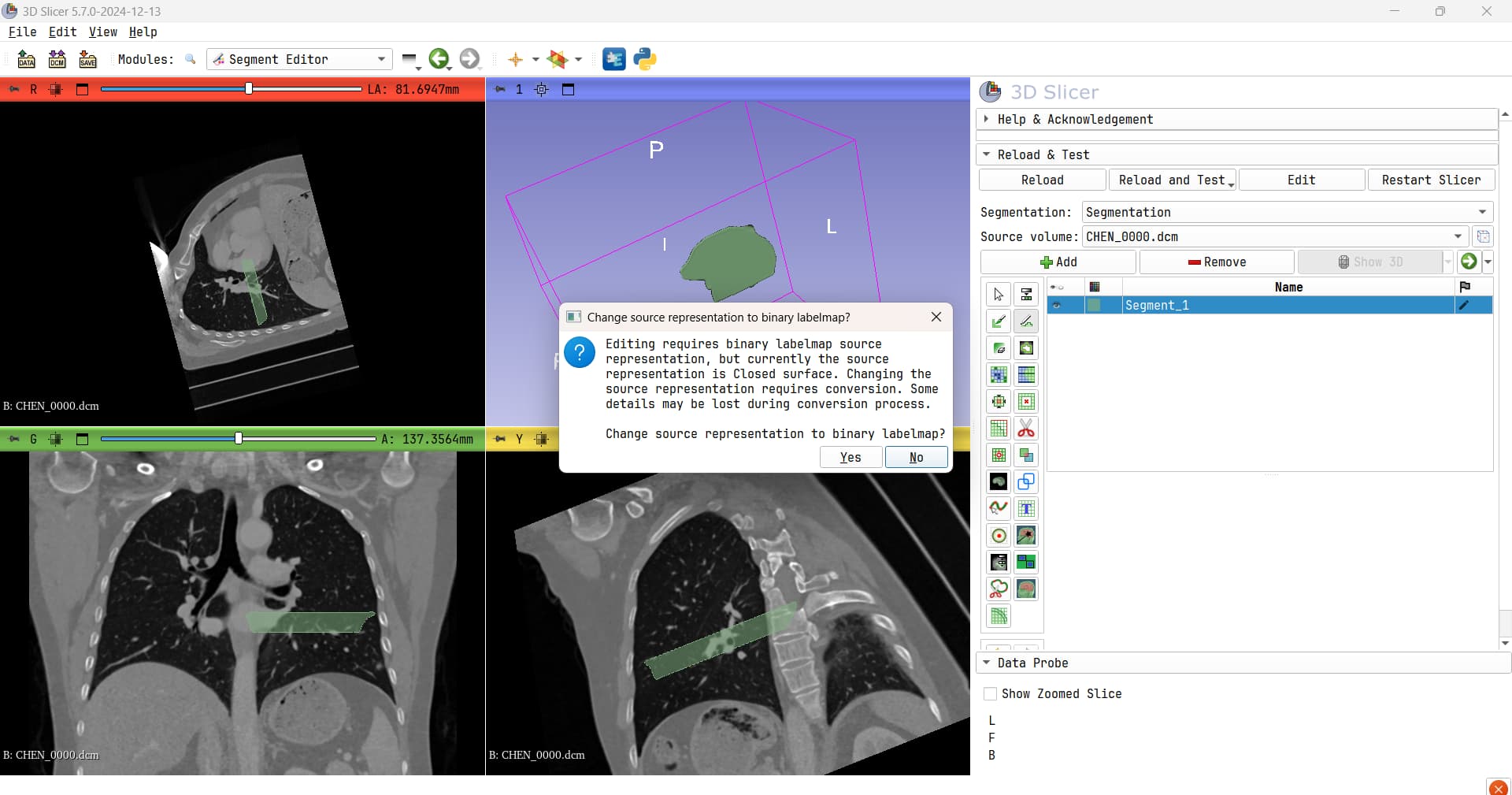Open the Edit menu
This screenshot has width=1512, height=795.
63,32
